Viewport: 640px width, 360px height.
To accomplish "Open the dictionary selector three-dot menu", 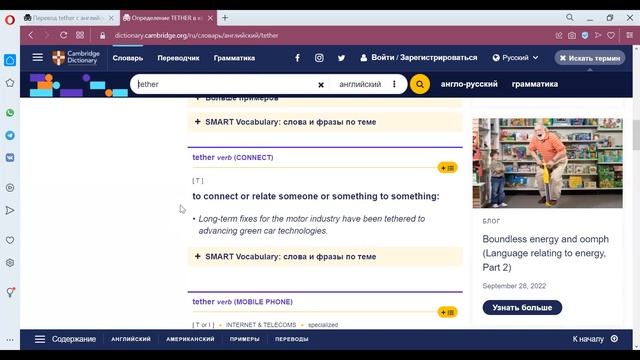I will [394, 84].
